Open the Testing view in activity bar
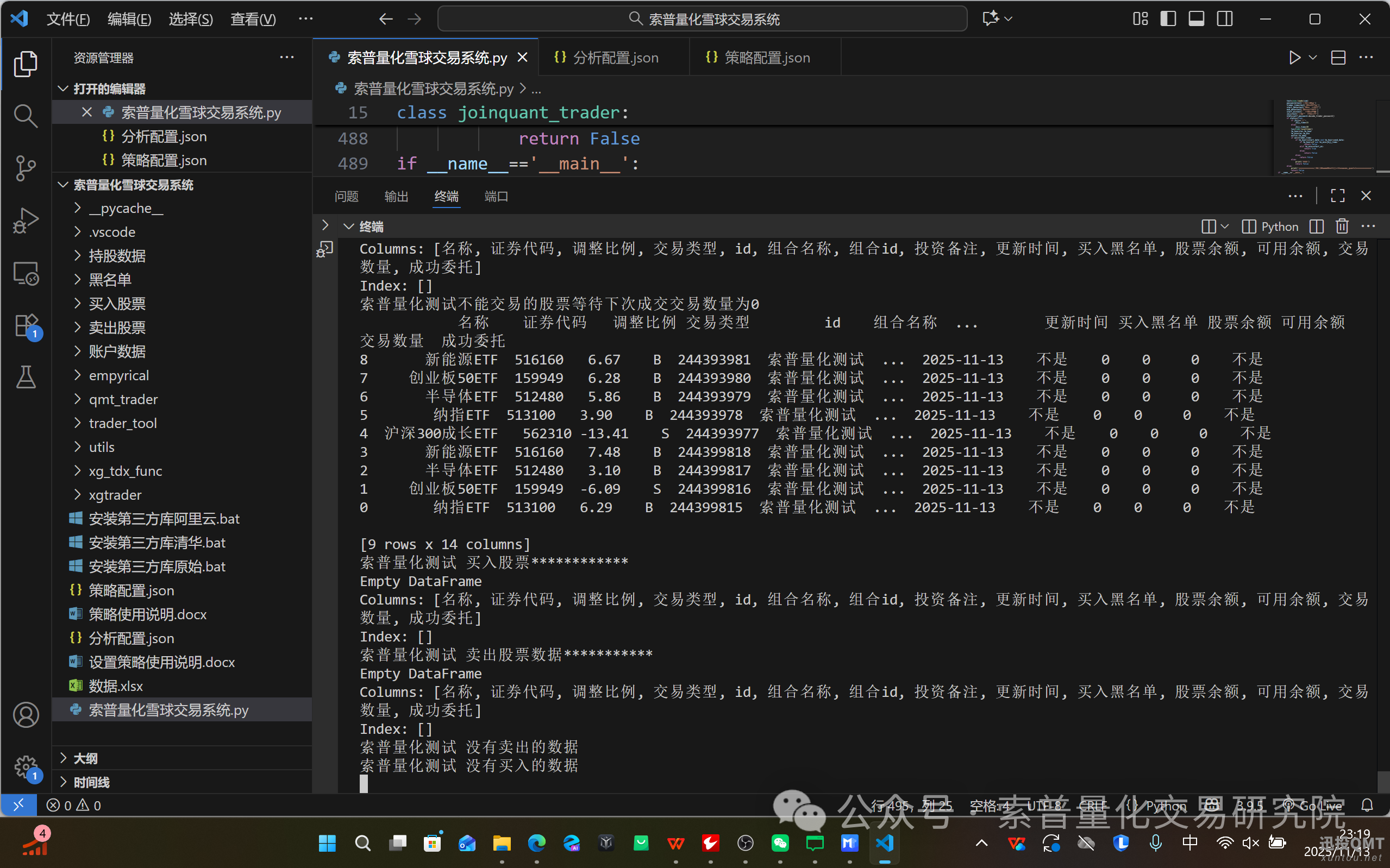This screenshot has height=868, width=1390. 26,376
